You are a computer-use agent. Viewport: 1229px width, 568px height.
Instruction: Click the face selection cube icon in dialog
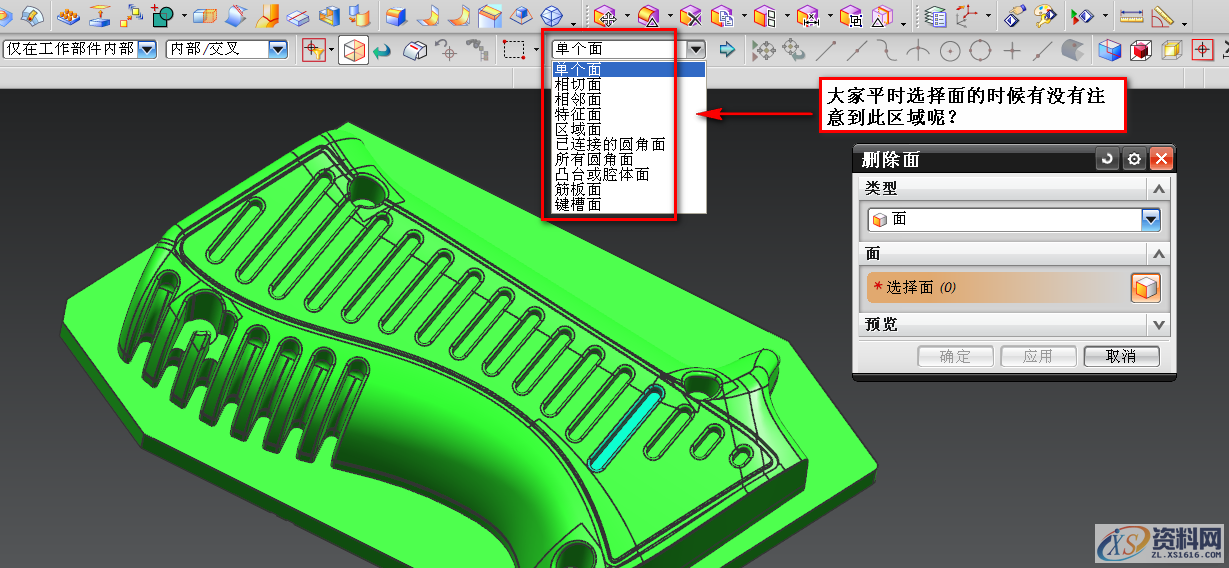[x=1145, y=288]
